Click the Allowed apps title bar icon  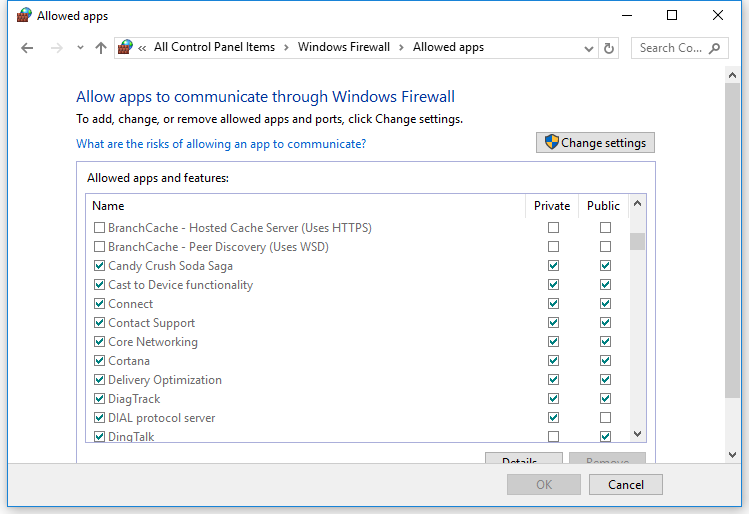[24, 16]
